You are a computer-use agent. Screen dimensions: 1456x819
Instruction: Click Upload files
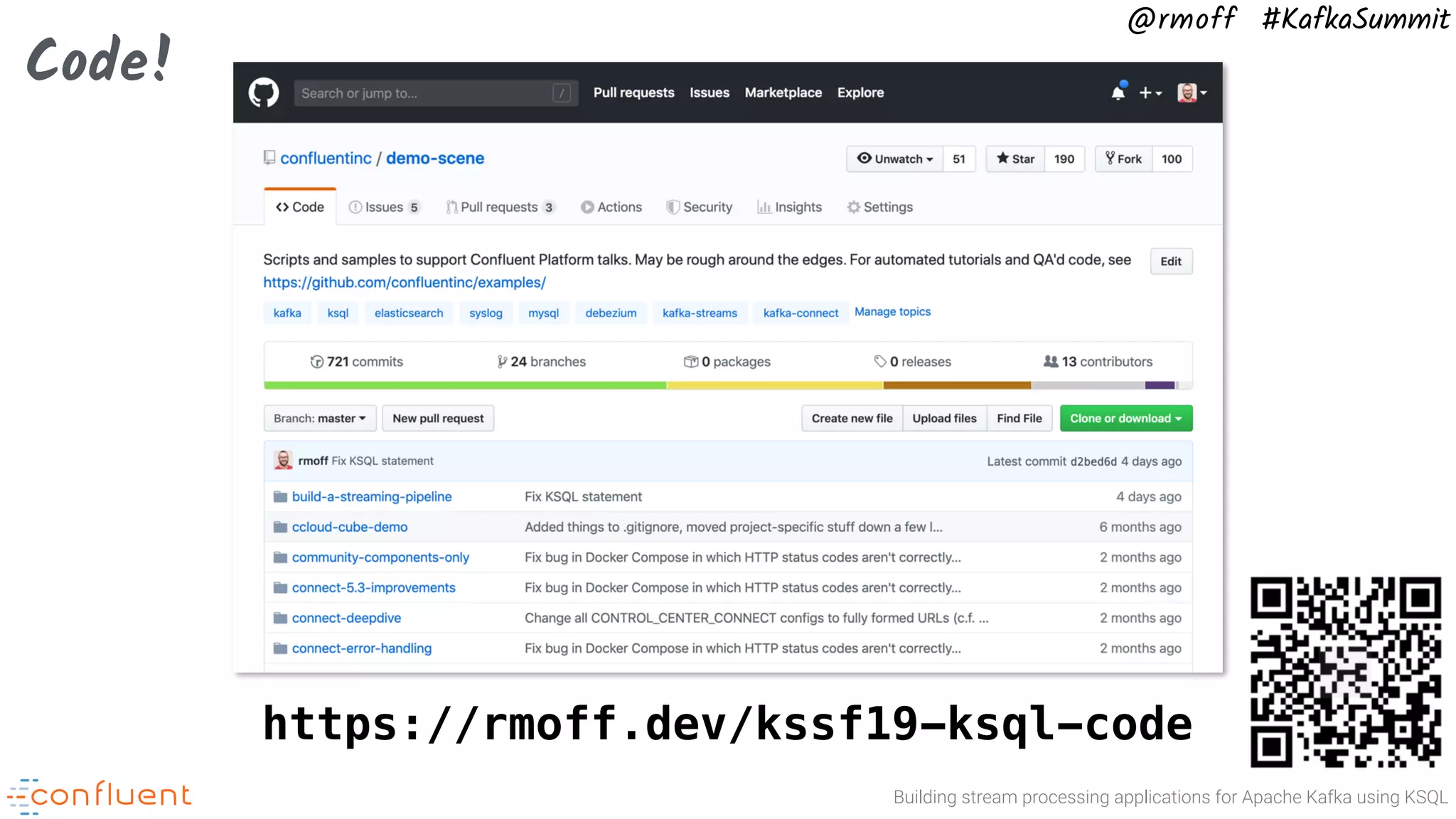click(x=945, y=418)
